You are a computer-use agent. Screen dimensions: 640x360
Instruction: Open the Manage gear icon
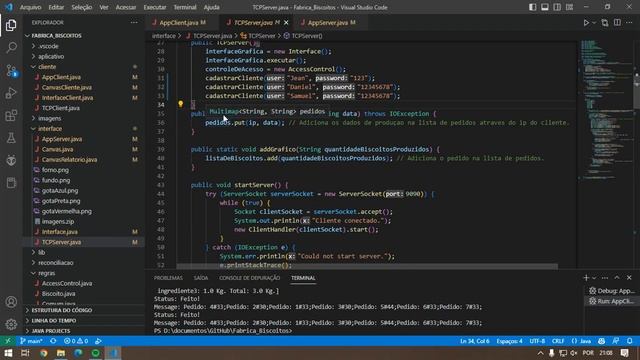click(x=11, y=324)
